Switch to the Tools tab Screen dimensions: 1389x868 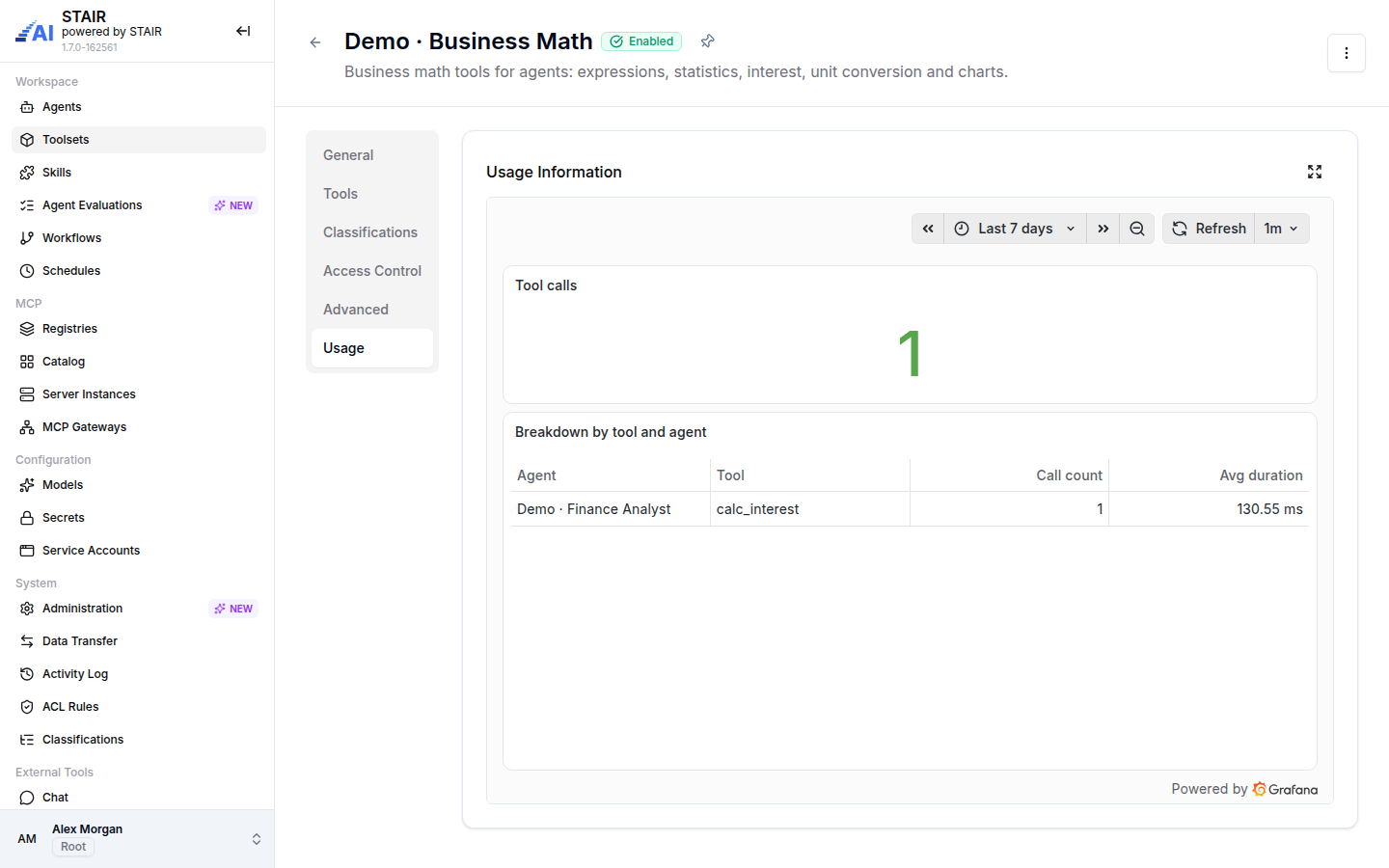click(372, 194)
